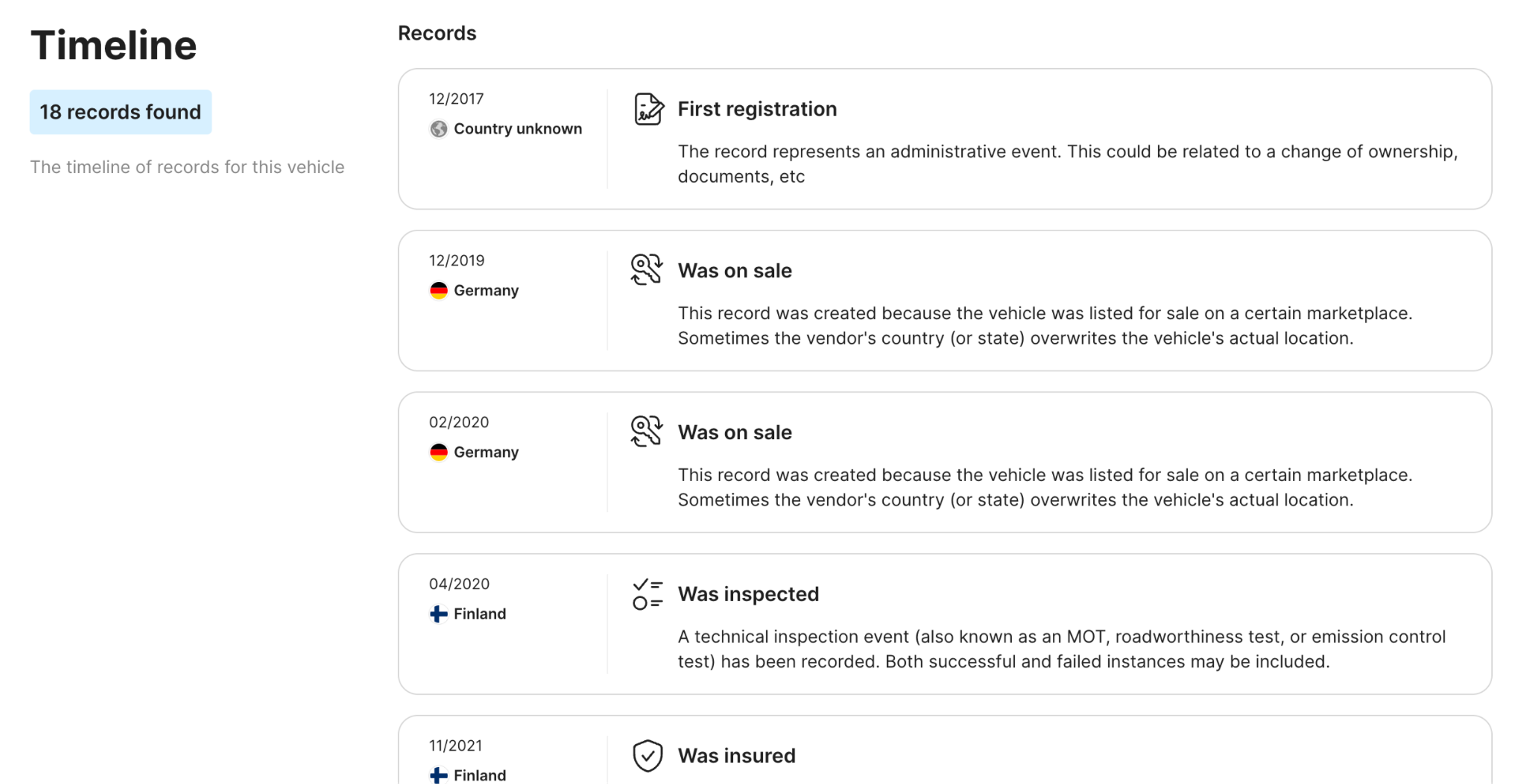
Task: Click the Was inspected heading
Action: (748, 594)
